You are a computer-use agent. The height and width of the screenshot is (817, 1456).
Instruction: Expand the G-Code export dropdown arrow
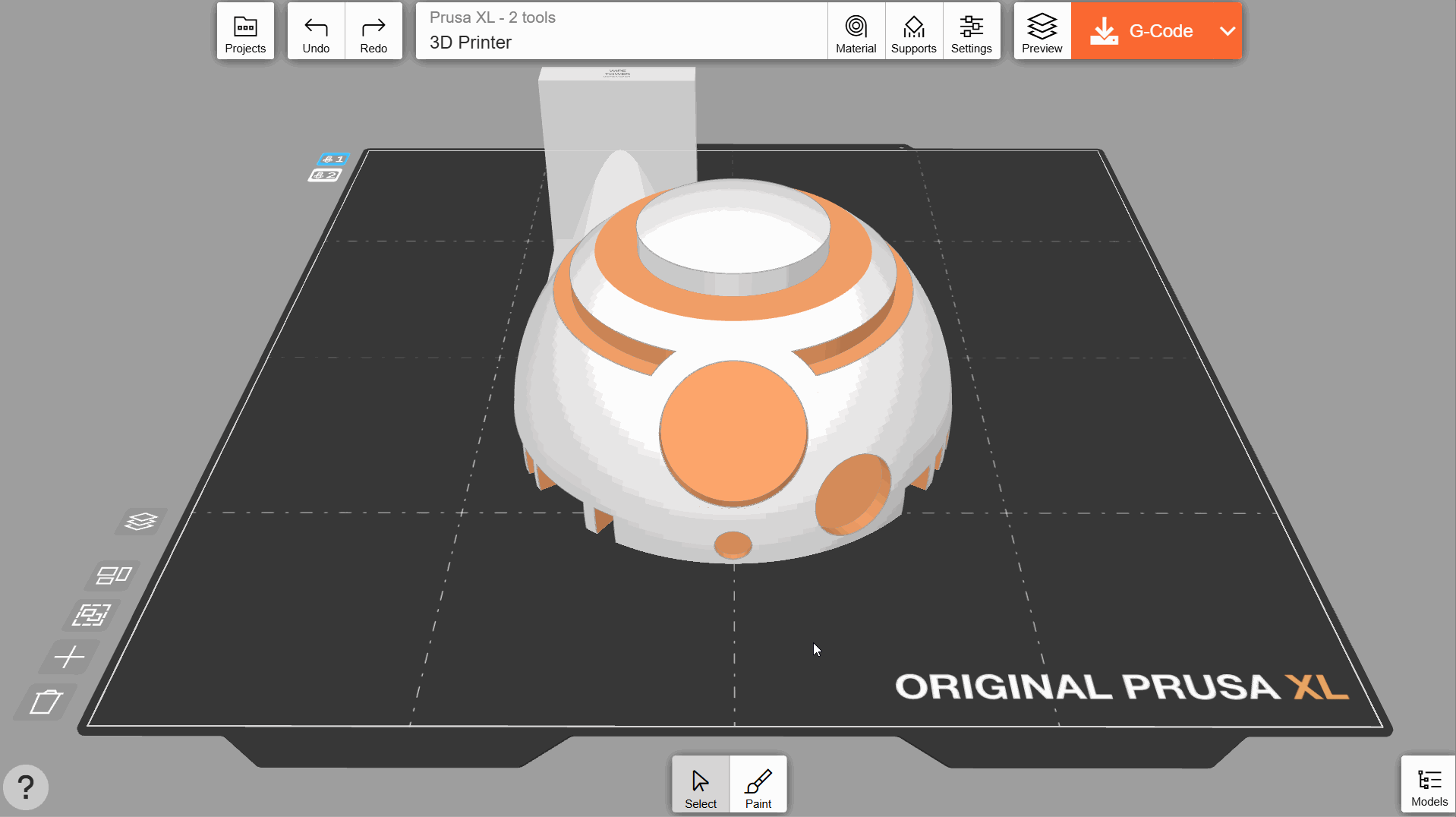1227,31
